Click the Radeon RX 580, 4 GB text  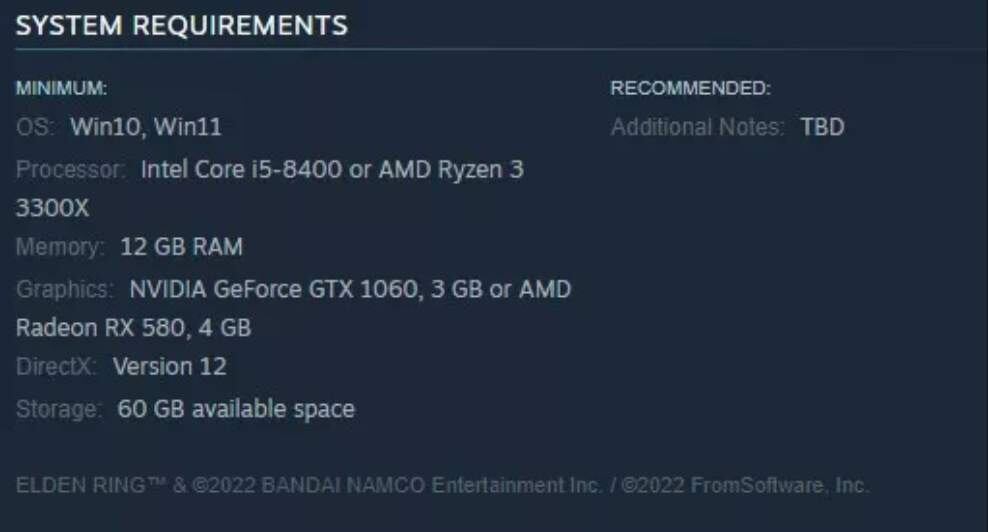[x=133, y=328]
